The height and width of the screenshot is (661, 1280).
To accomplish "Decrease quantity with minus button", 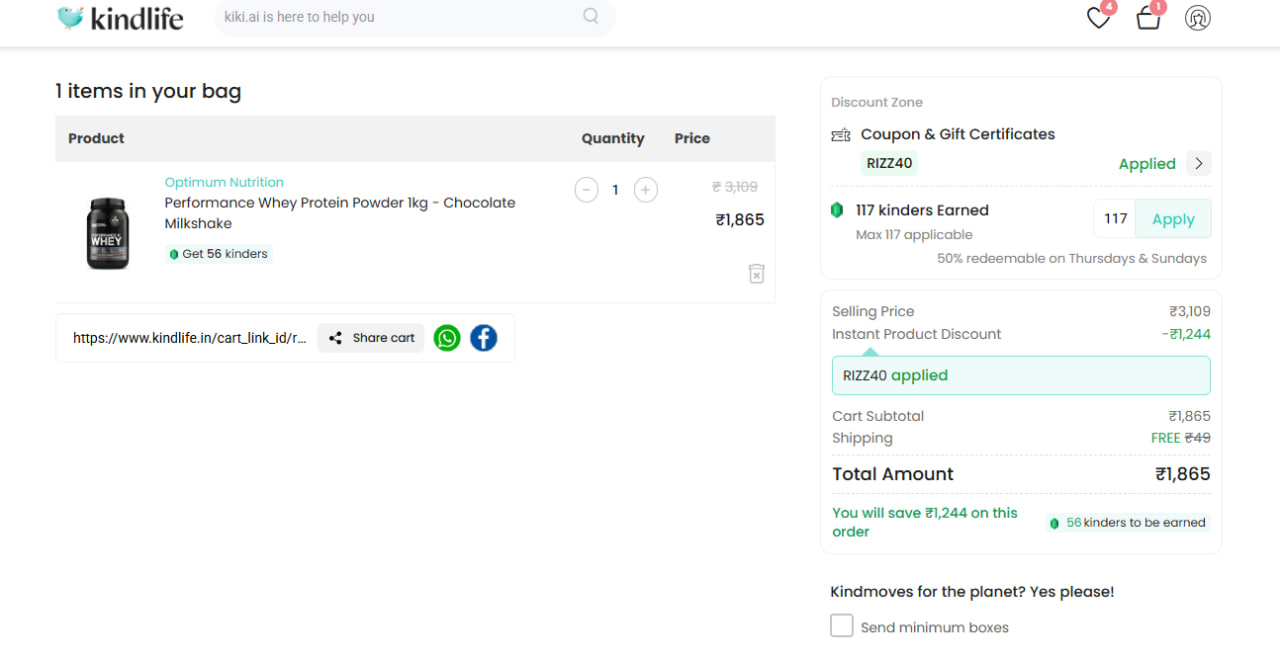I will click(x=587, y=190).
